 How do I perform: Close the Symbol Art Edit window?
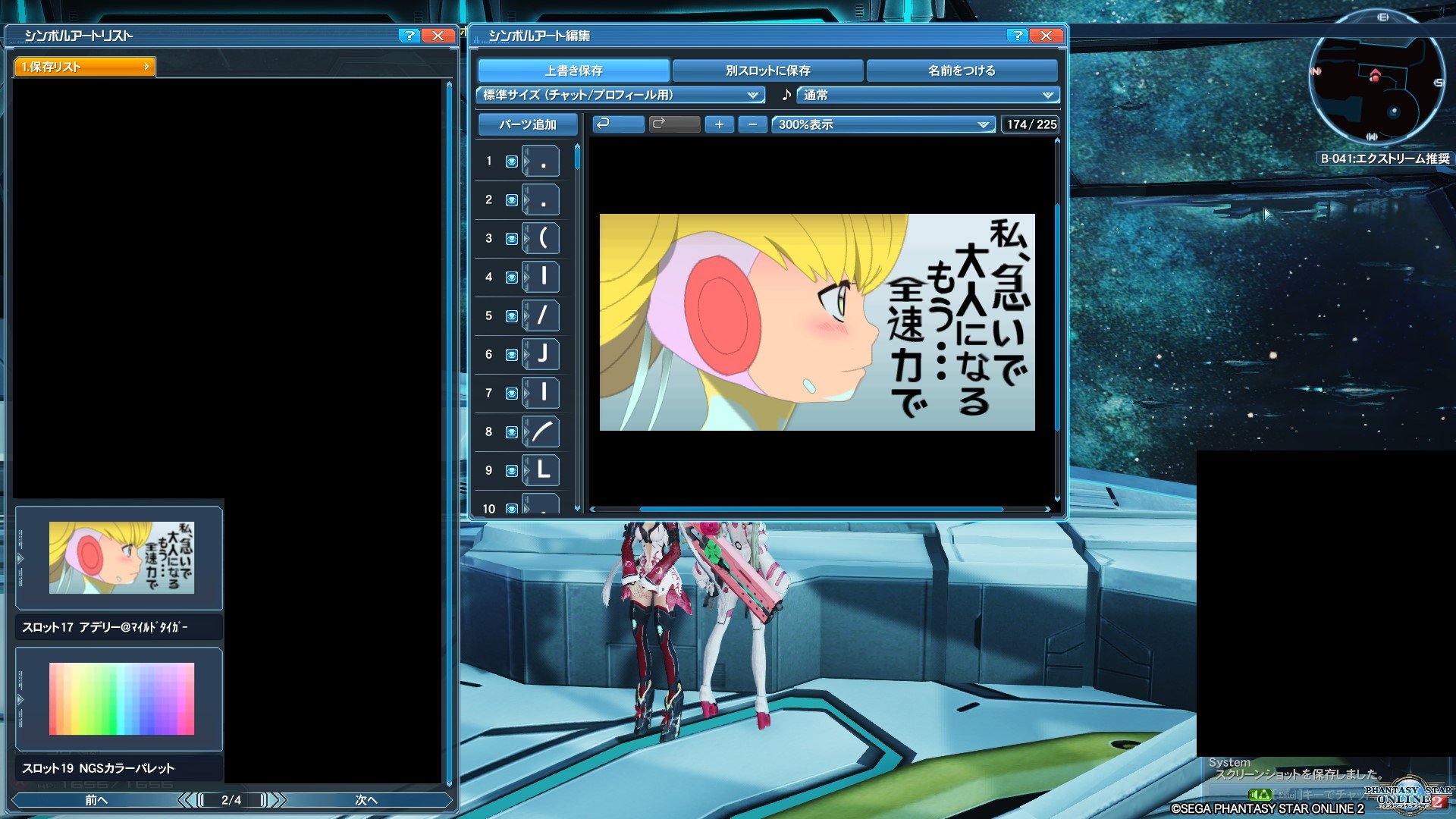tap(1046, 36)
